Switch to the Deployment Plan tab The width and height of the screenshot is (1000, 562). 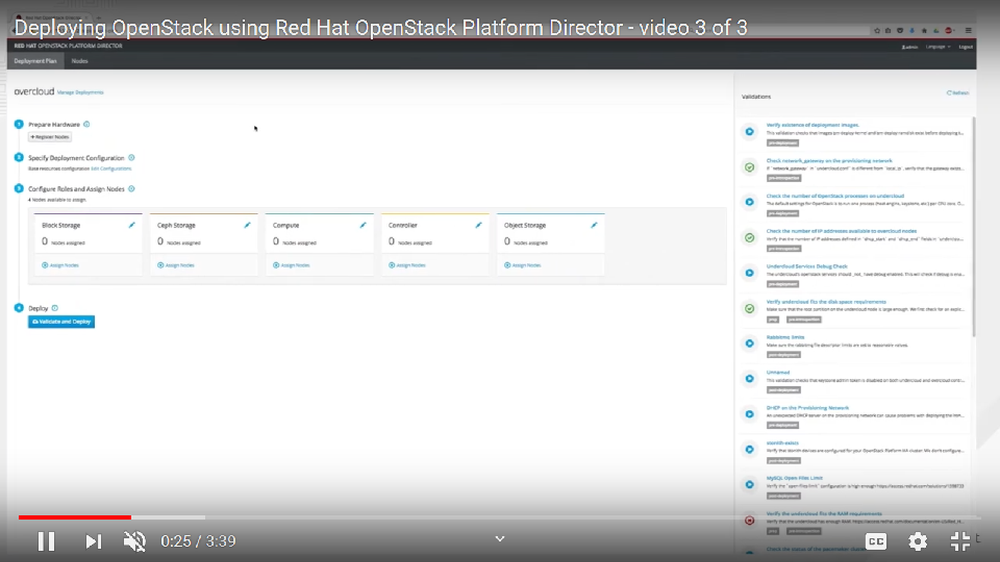[36, 61]
